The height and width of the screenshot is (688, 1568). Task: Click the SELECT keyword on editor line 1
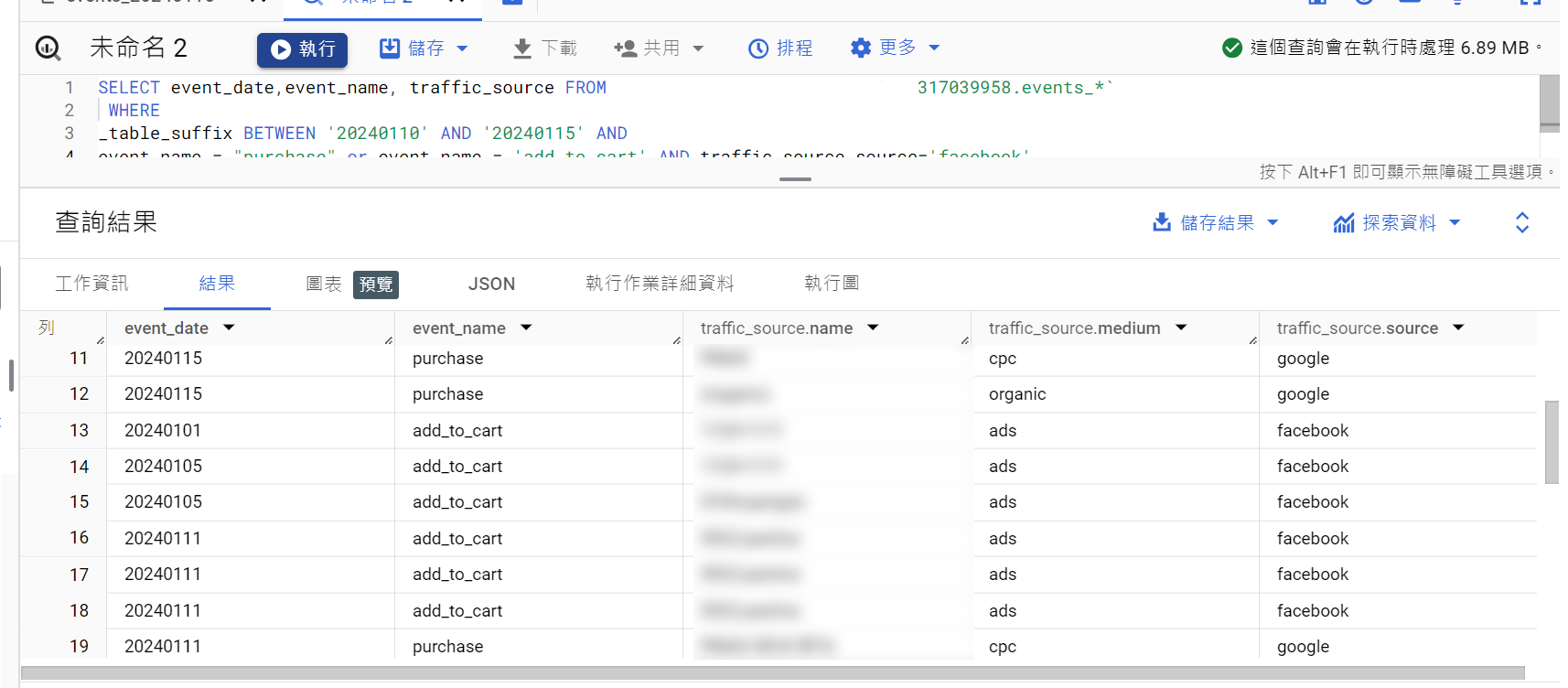129,88
